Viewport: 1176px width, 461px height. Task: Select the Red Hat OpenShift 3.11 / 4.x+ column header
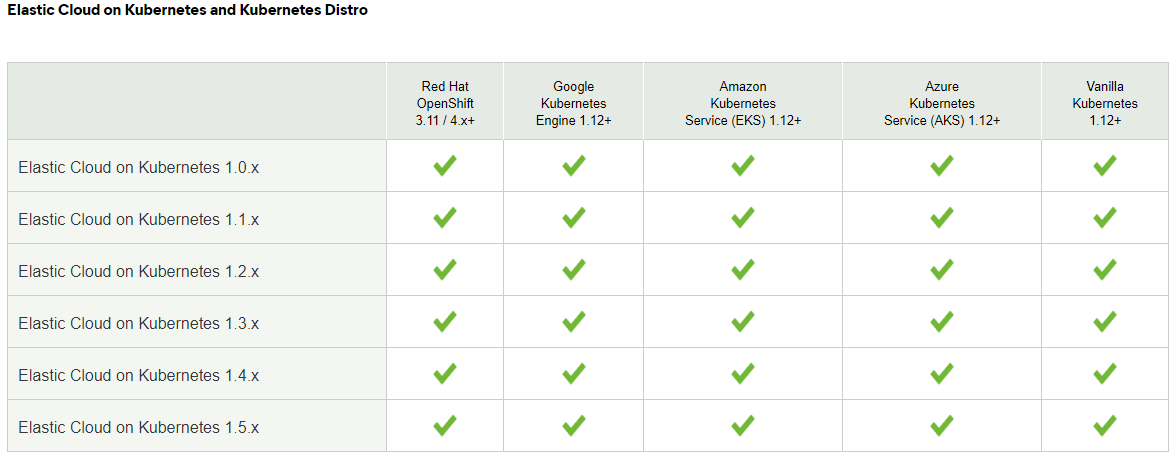(x=445, y=103)
